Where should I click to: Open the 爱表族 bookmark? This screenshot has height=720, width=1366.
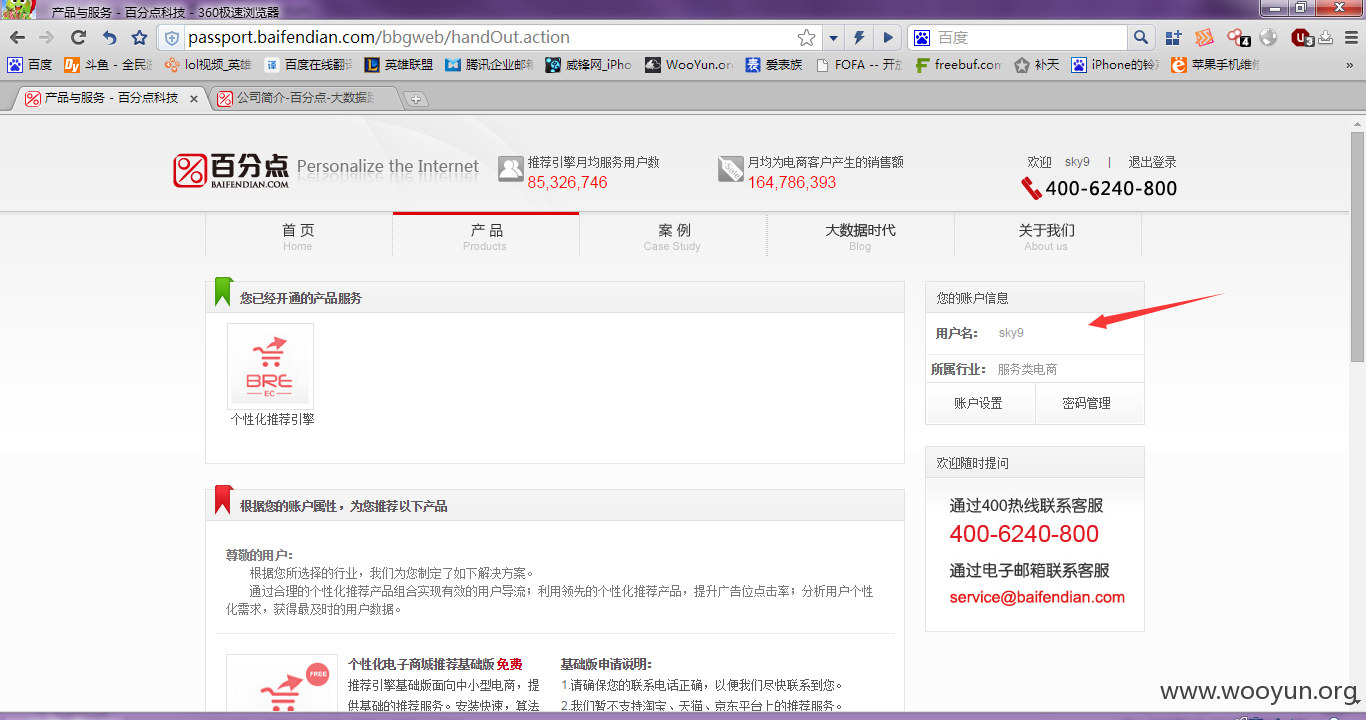(773, 65)
